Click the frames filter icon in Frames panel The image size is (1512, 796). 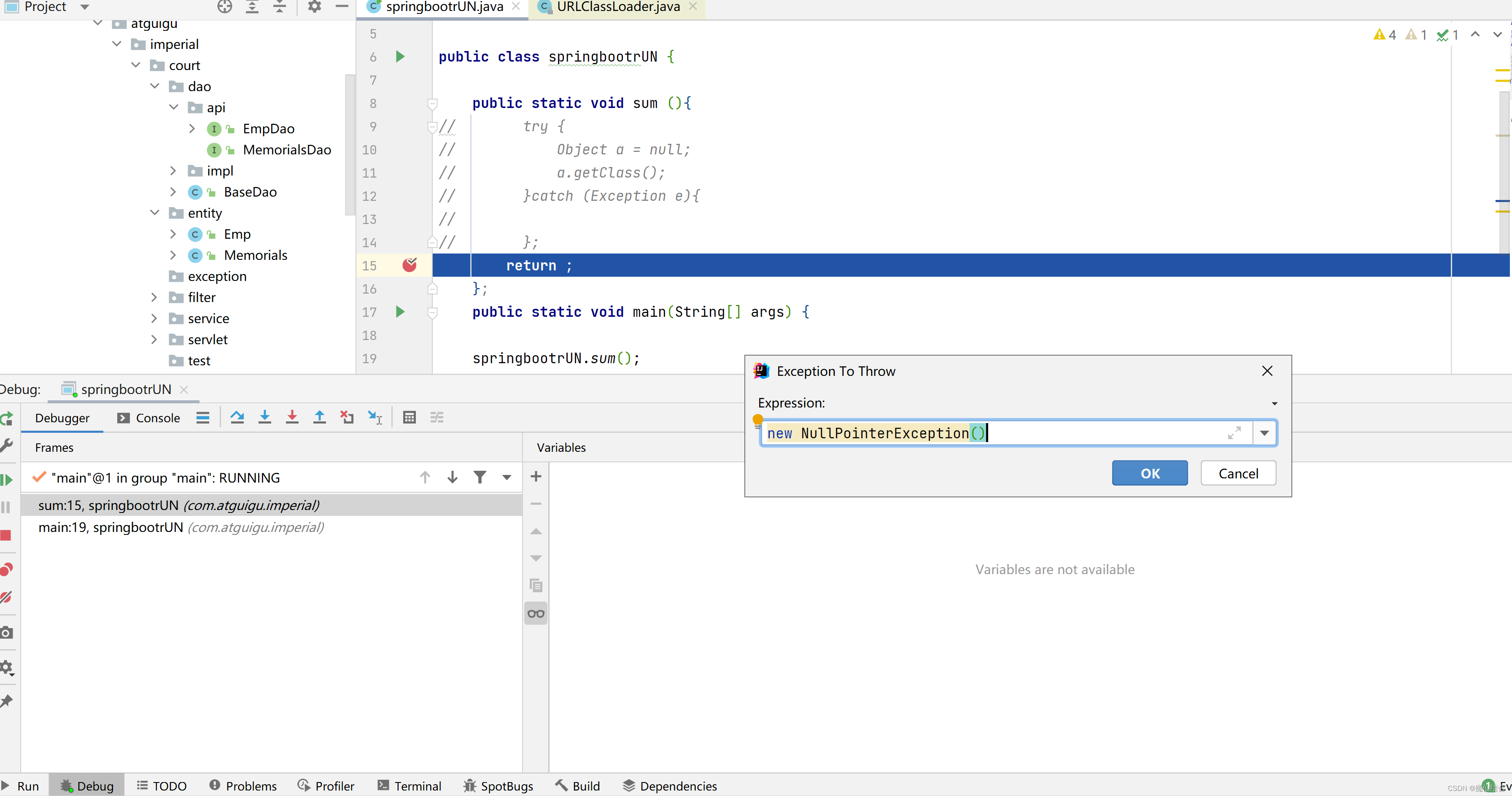[x=479, y=477]
